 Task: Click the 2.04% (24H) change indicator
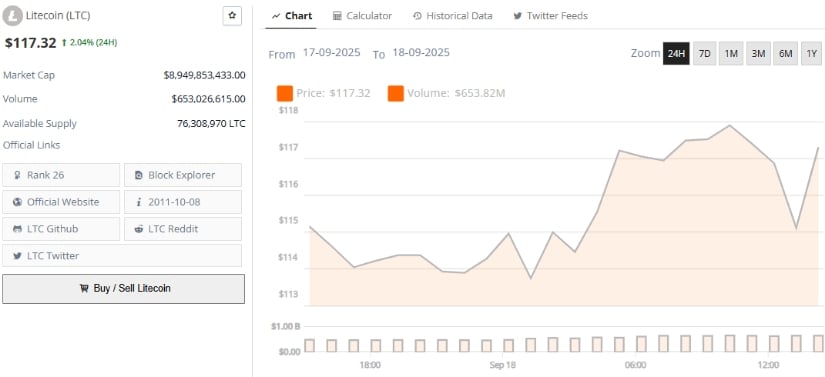pyautogui.click(x=89, y=43)
